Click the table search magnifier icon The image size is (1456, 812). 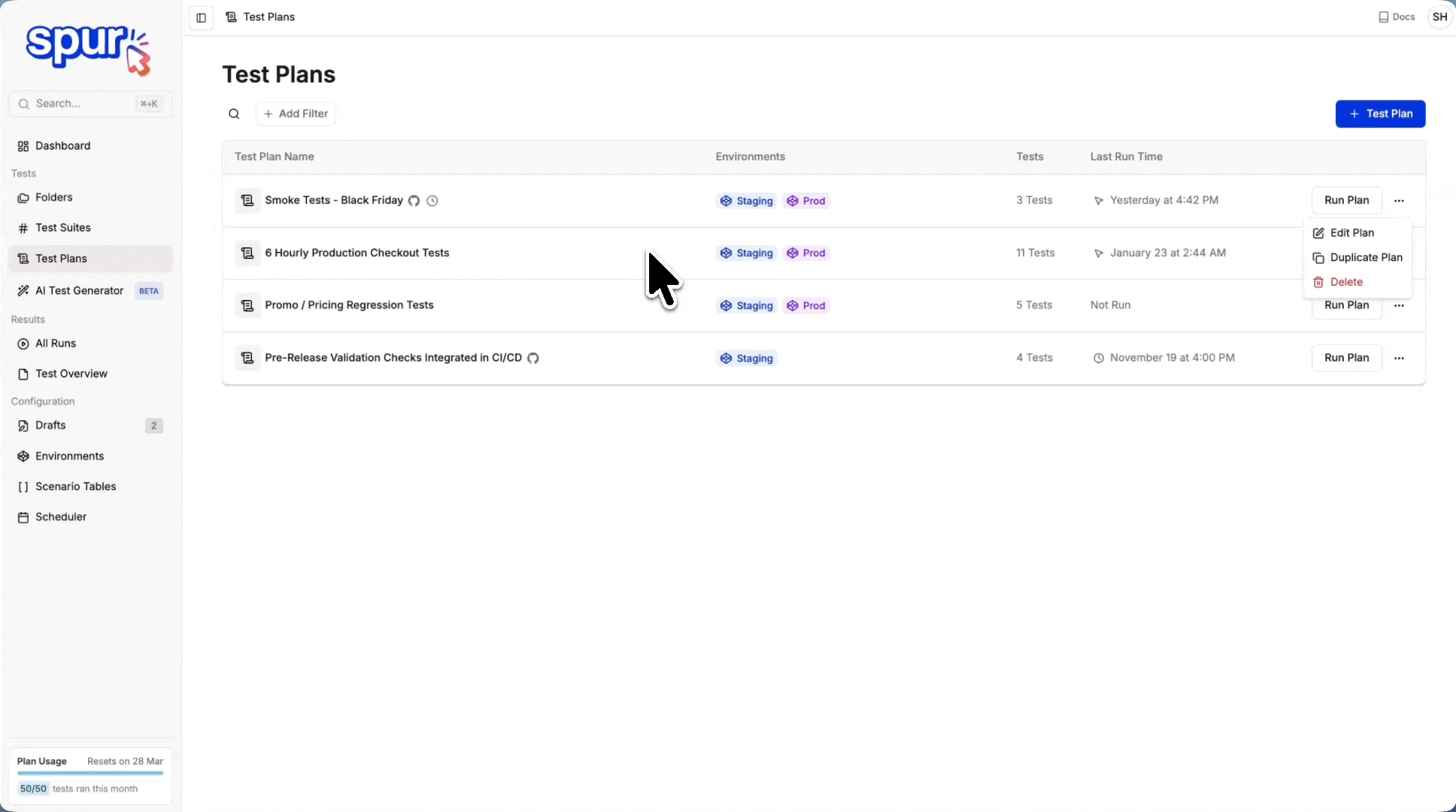[x=234, y=114]
